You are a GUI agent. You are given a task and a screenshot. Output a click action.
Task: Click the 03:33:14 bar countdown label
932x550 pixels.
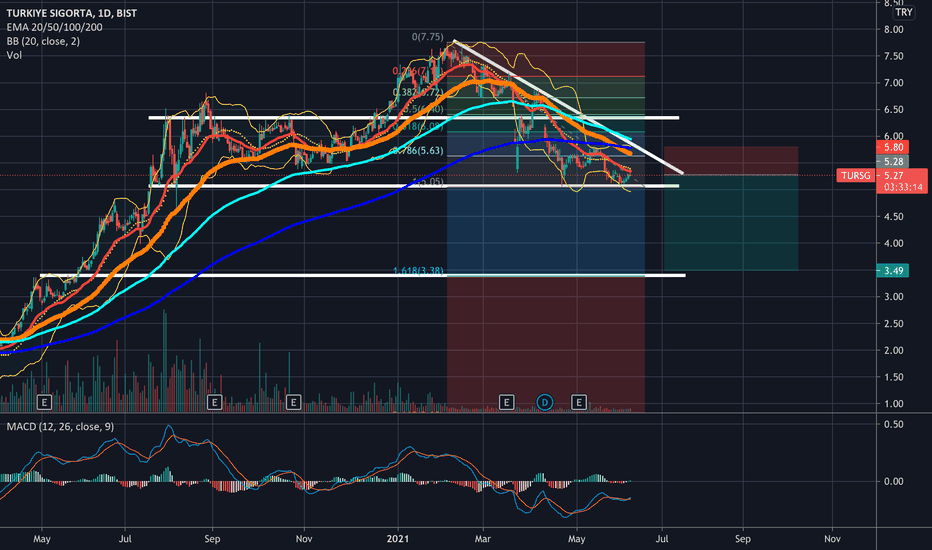pyautogui.click(x=902, y=187)
